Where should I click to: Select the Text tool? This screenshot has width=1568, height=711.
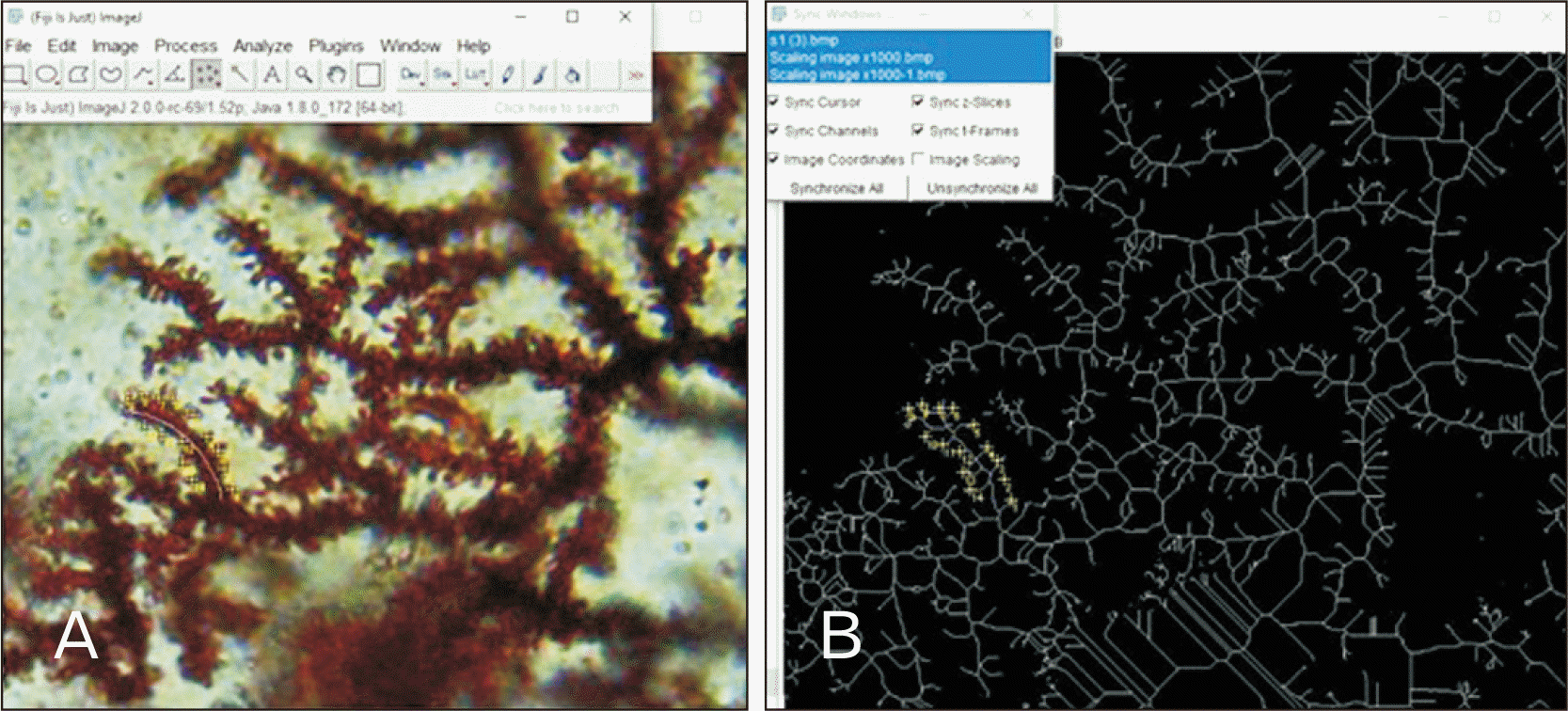[x=272, y=74]
